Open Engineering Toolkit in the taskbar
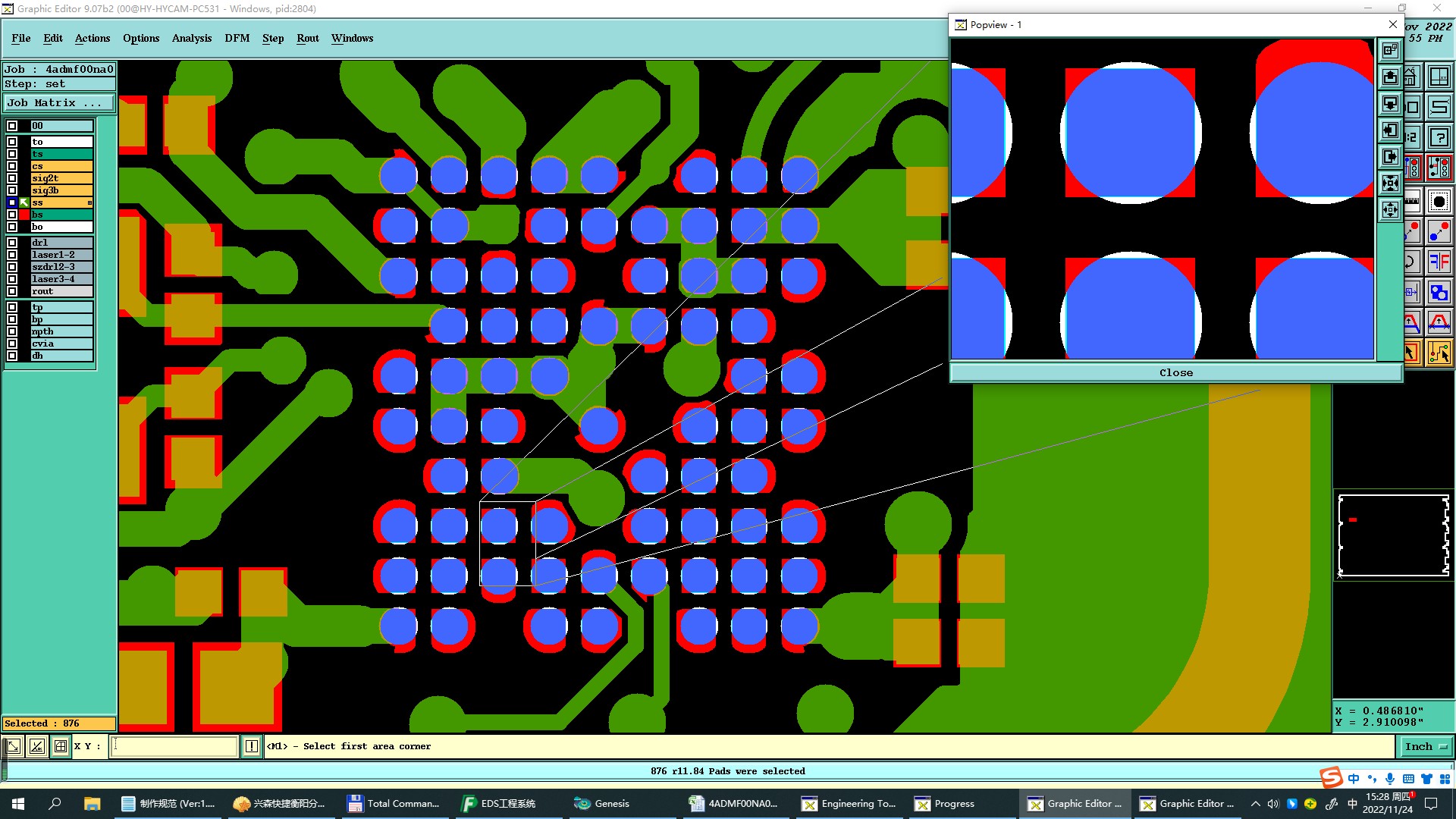 tap(849, 804)
